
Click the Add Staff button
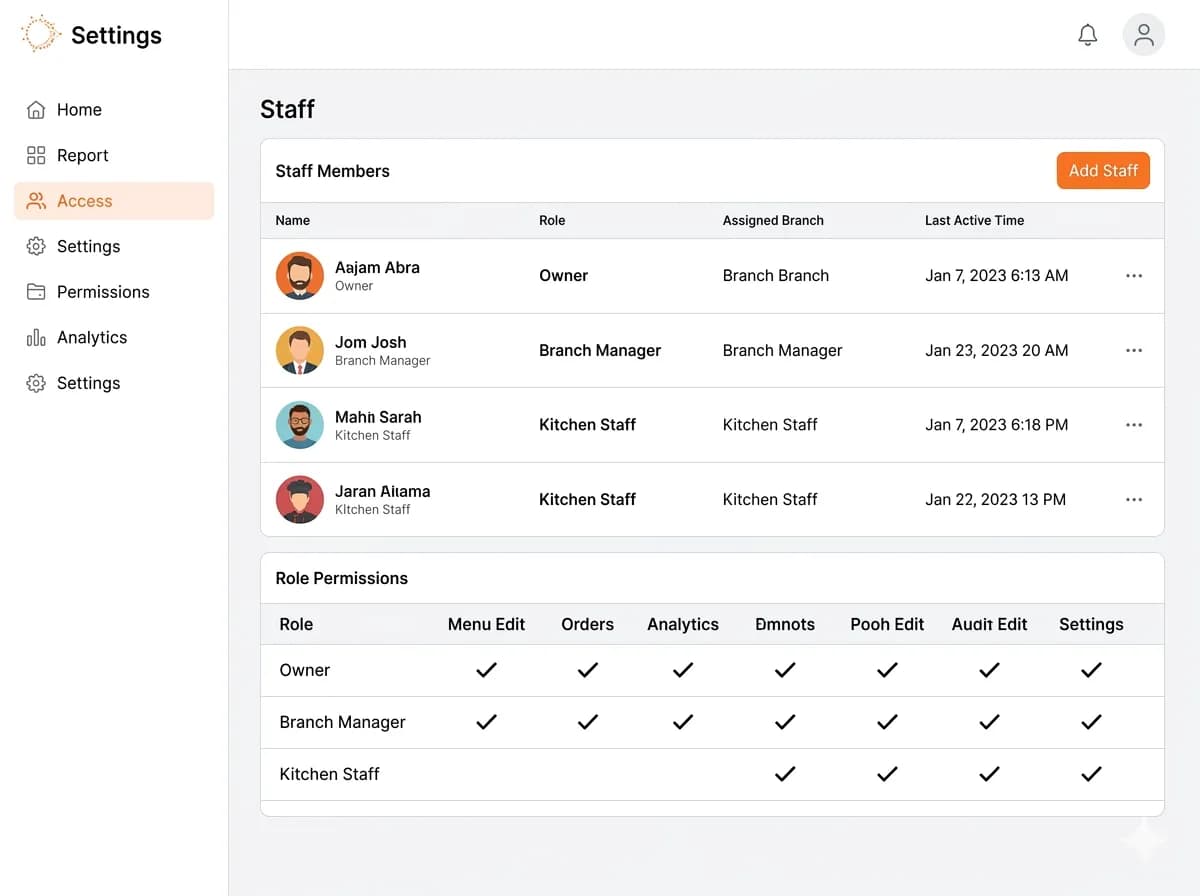click(1103, 171)
